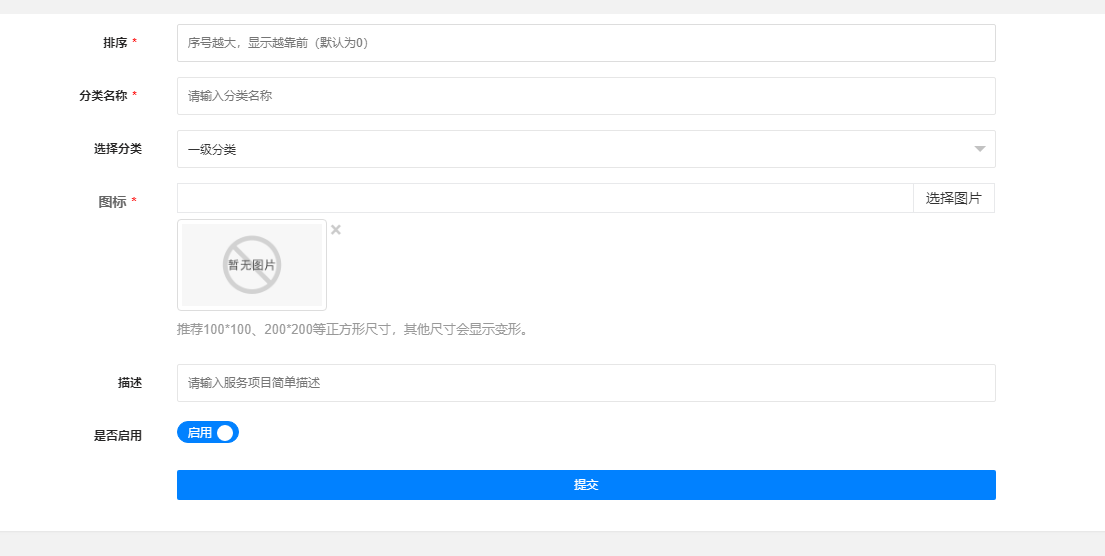Focus the 描述 description input field

(586, 383)
